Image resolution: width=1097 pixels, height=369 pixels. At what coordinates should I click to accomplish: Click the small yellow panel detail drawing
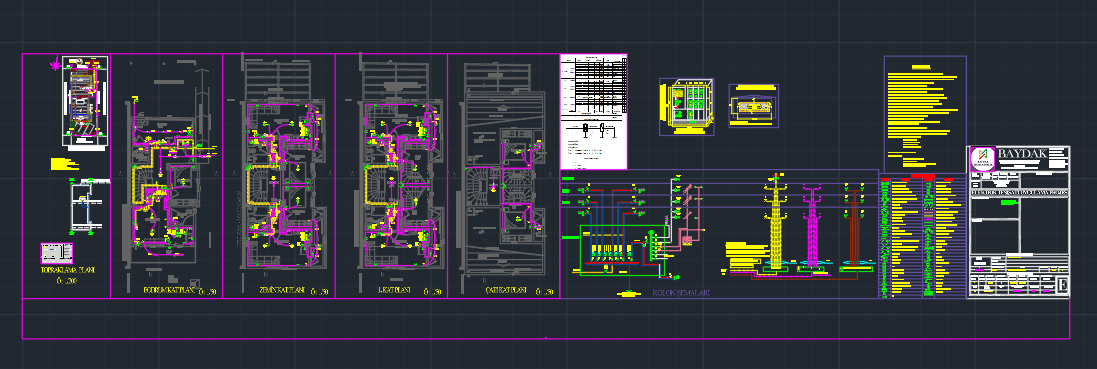pos(753,106)
